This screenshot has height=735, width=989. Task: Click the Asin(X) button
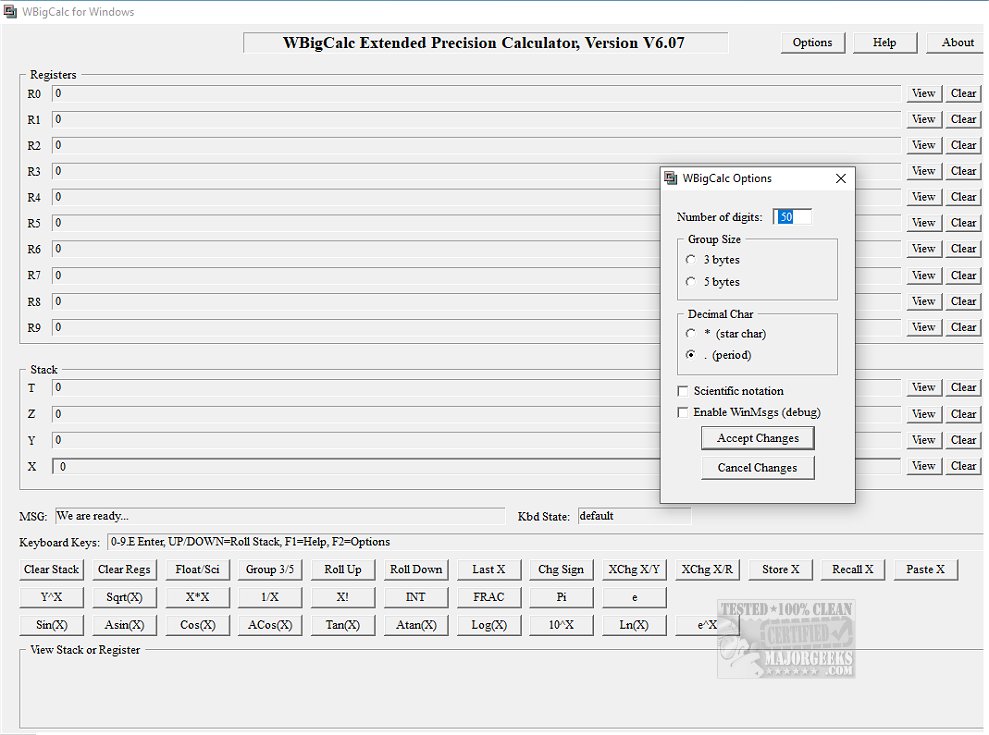click(x=124, y=625)
